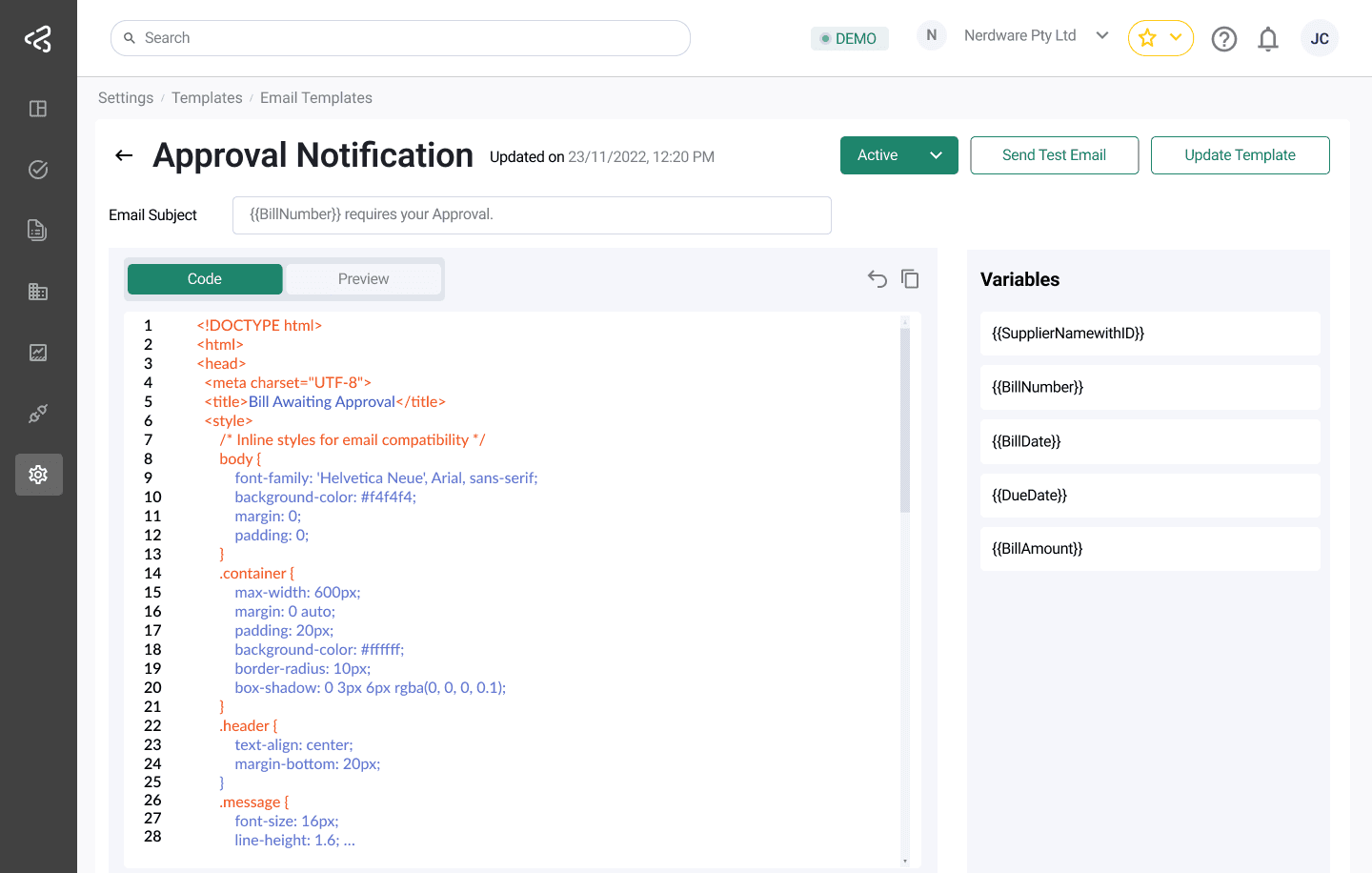Click the Update Template button

[1240, 154]
